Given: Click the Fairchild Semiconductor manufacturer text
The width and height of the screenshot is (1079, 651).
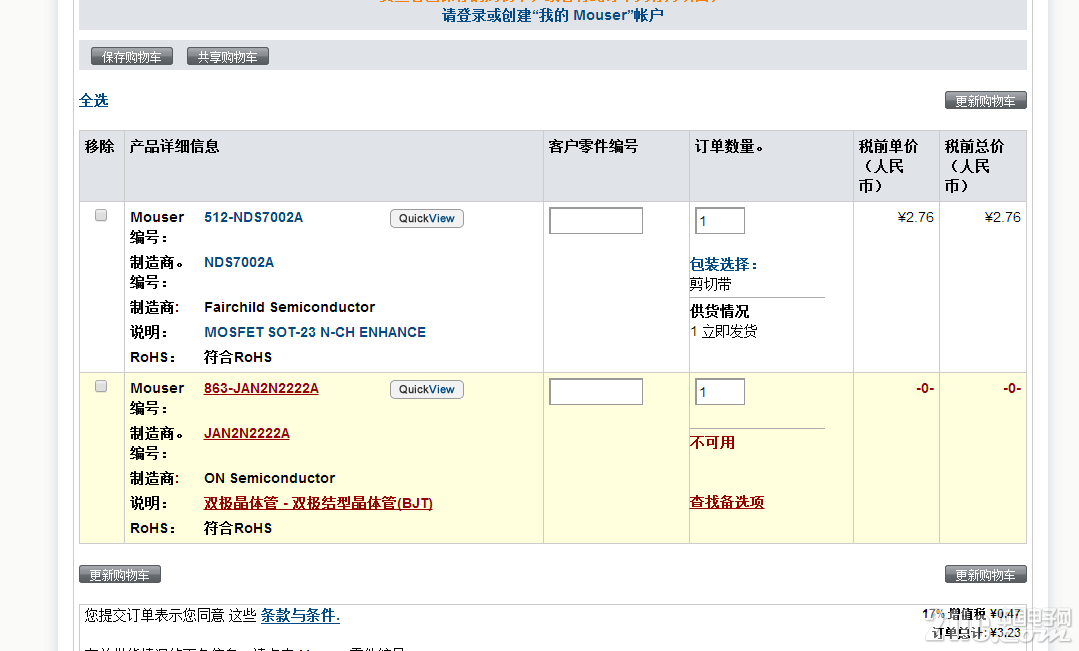Looking at the screenshot, I should [x=289, y=308].
